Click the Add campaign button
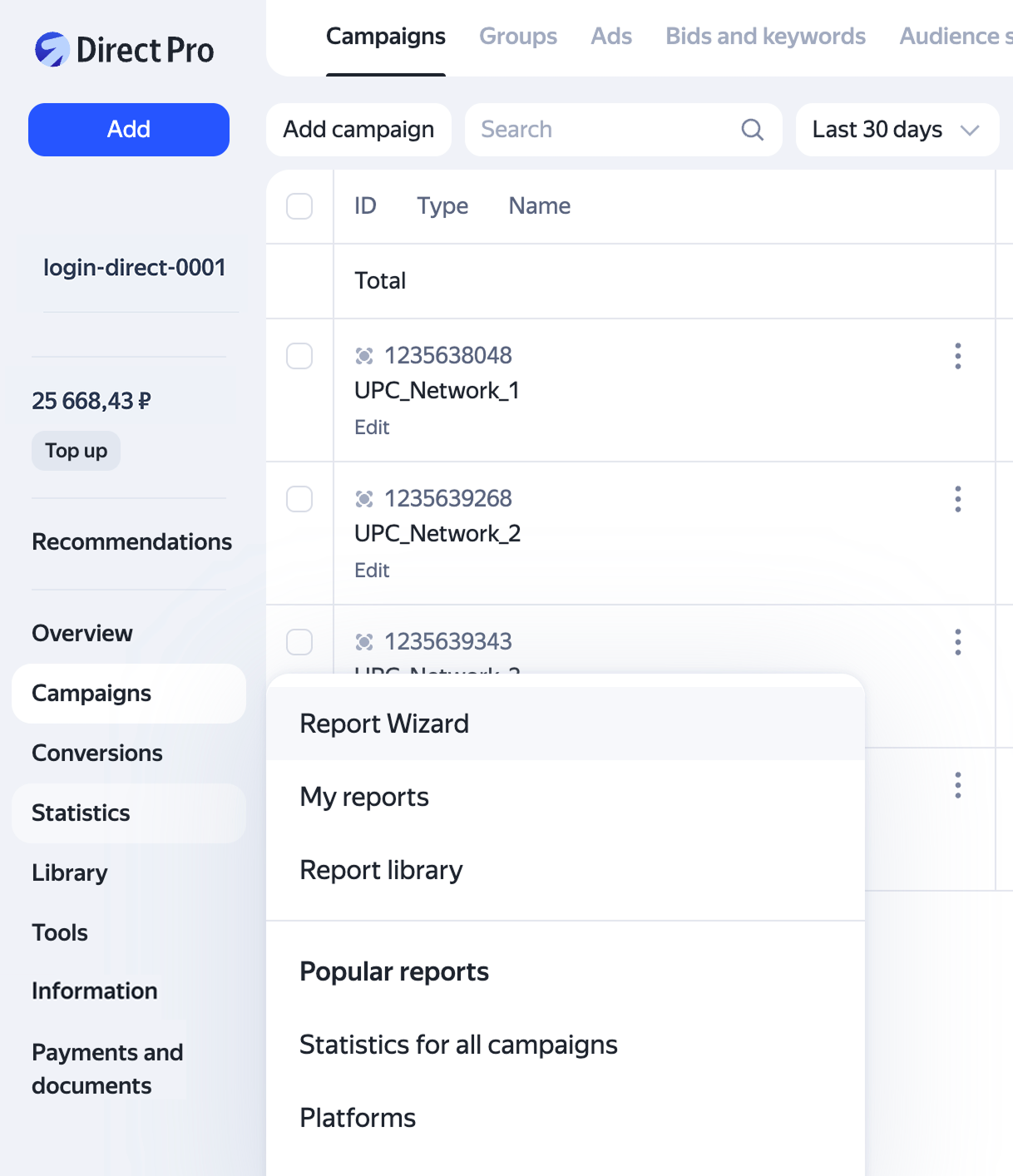 pyautogui.click(x=358, y=130)
